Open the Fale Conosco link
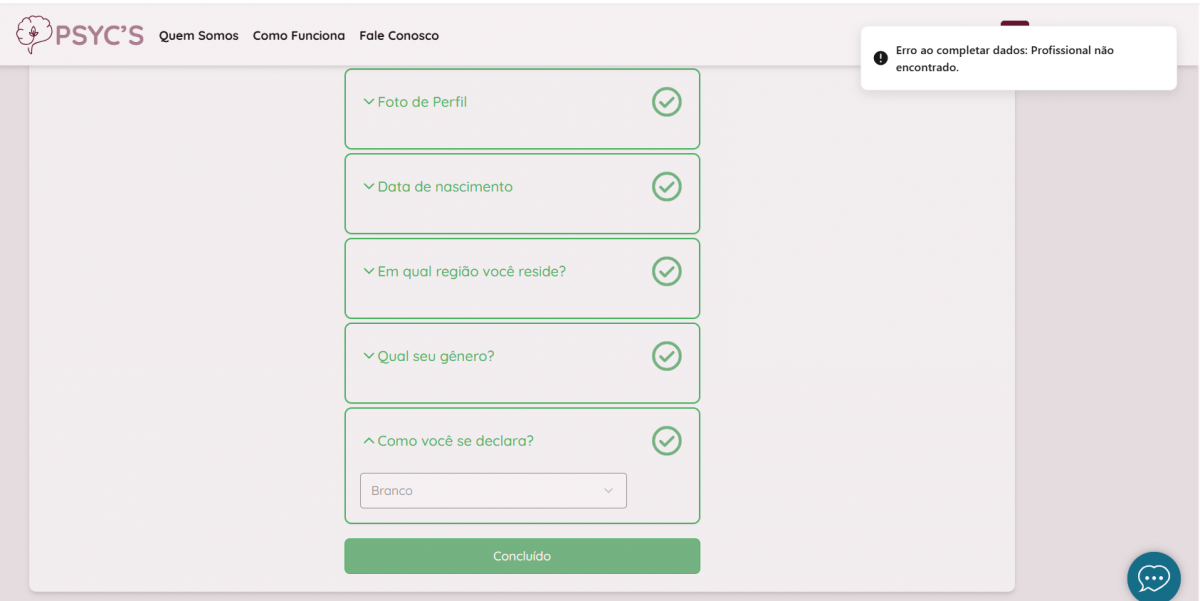The height and width of the screenshot is (601, 1200). point(399,36)
